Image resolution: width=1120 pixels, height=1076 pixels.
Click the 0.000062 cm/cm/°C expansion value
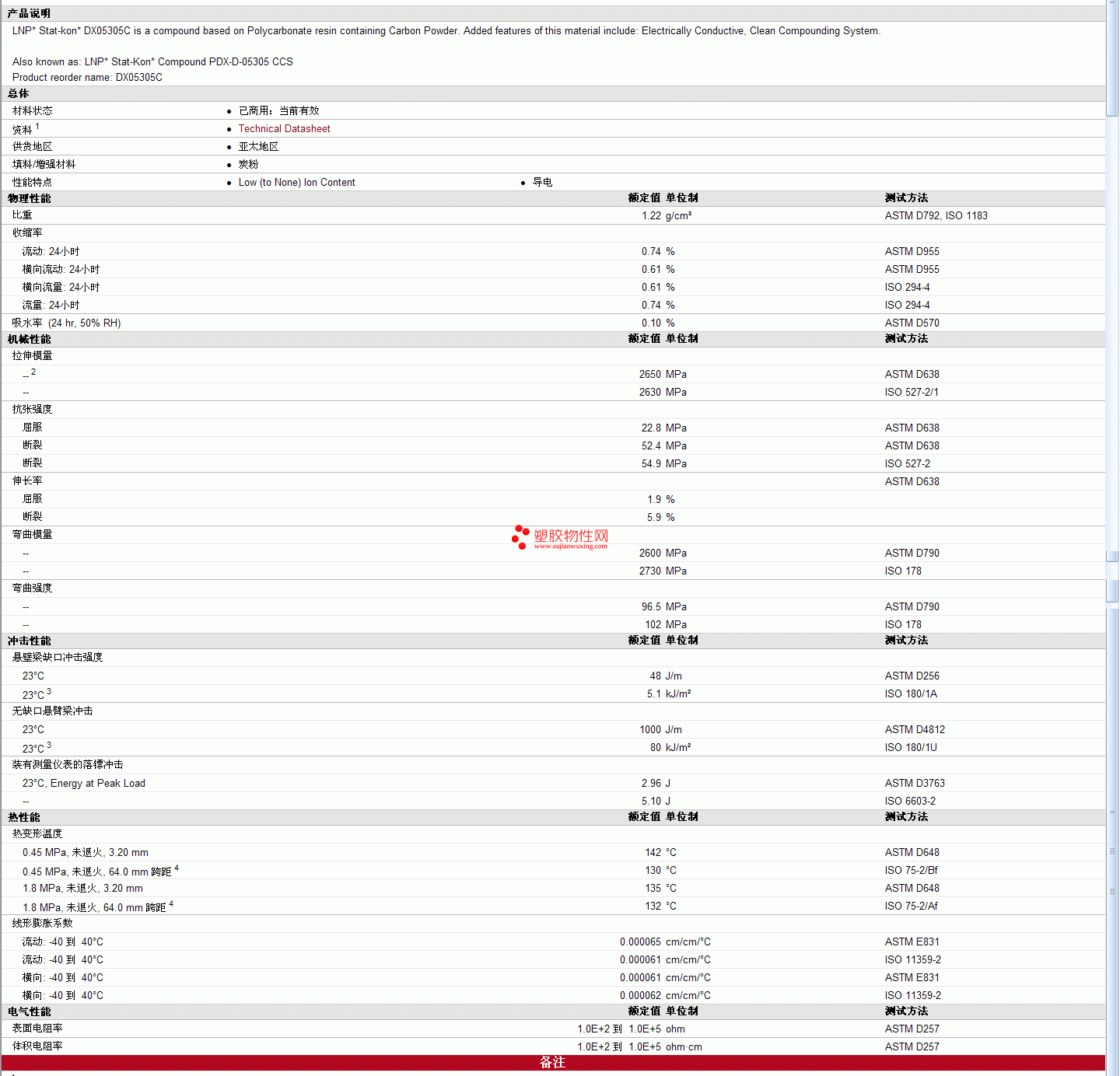[x=665, y=996]
